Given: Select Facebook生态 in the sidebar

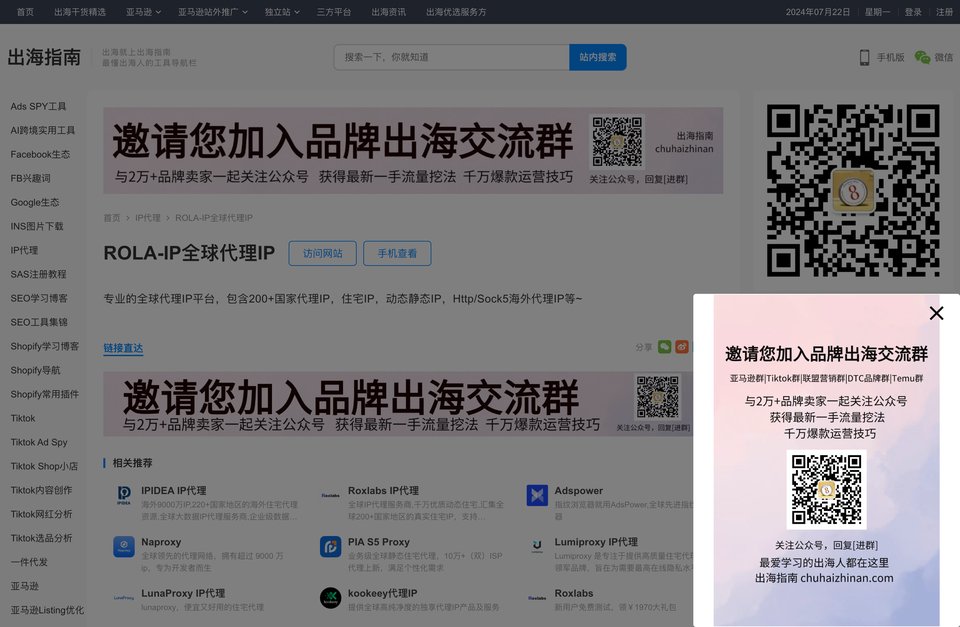Looking at the screenshot, I should tap(40, 154).
